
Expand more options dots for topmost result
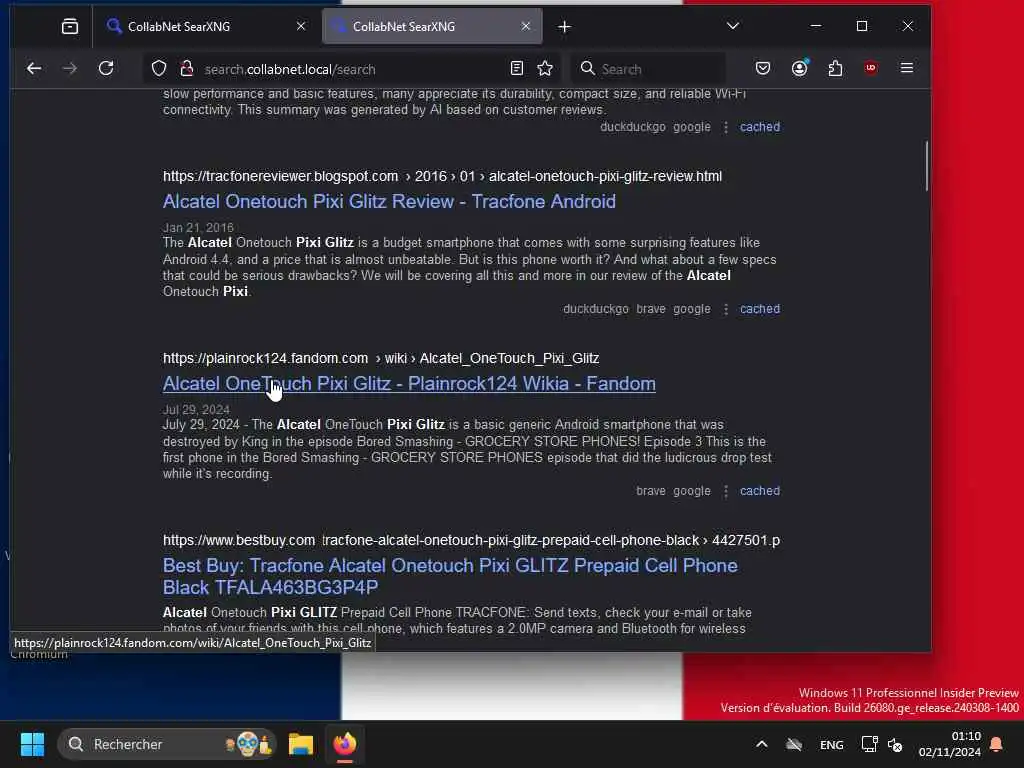726,127
